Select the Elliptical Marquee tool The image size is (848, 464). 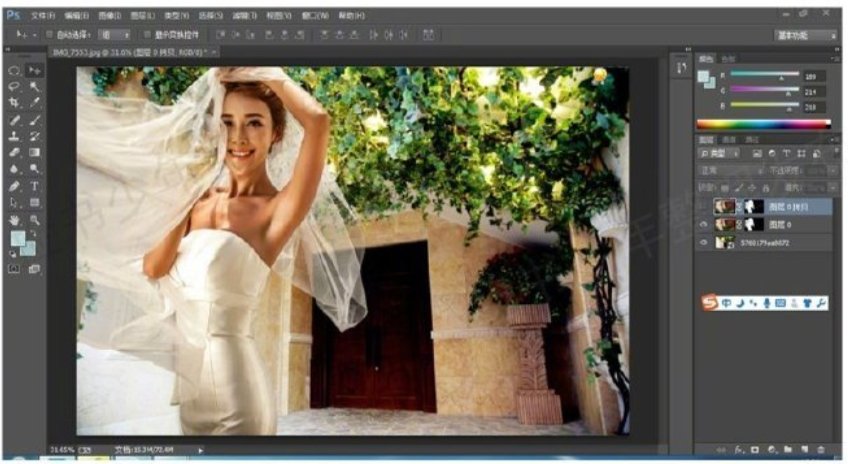point(14,71)
